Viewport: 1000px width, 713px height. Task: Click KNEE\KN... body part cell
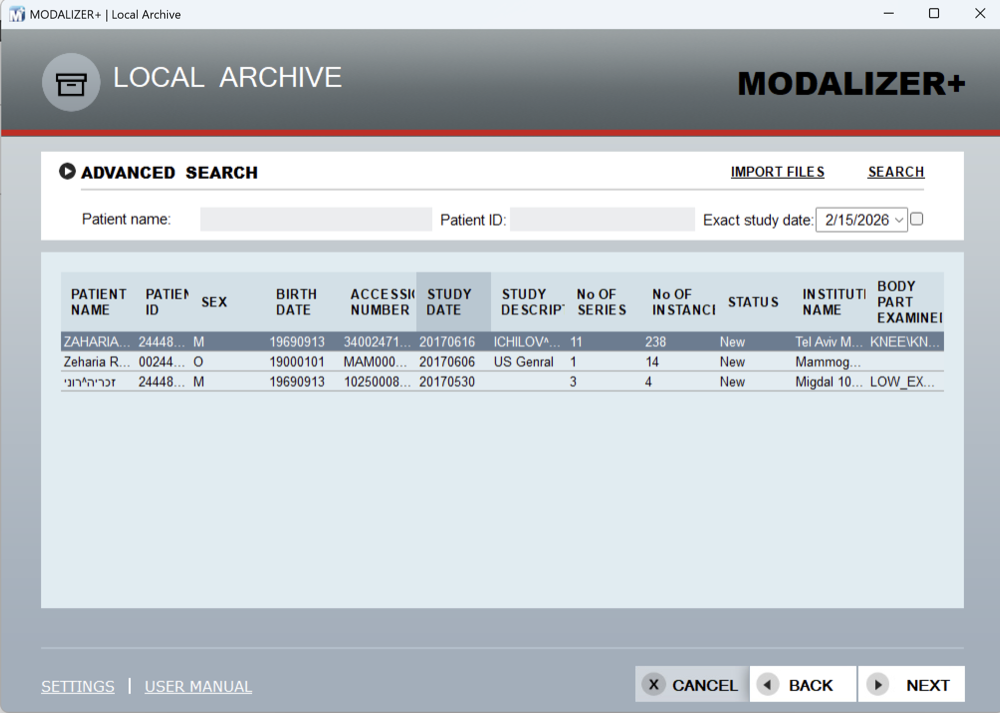904,342
